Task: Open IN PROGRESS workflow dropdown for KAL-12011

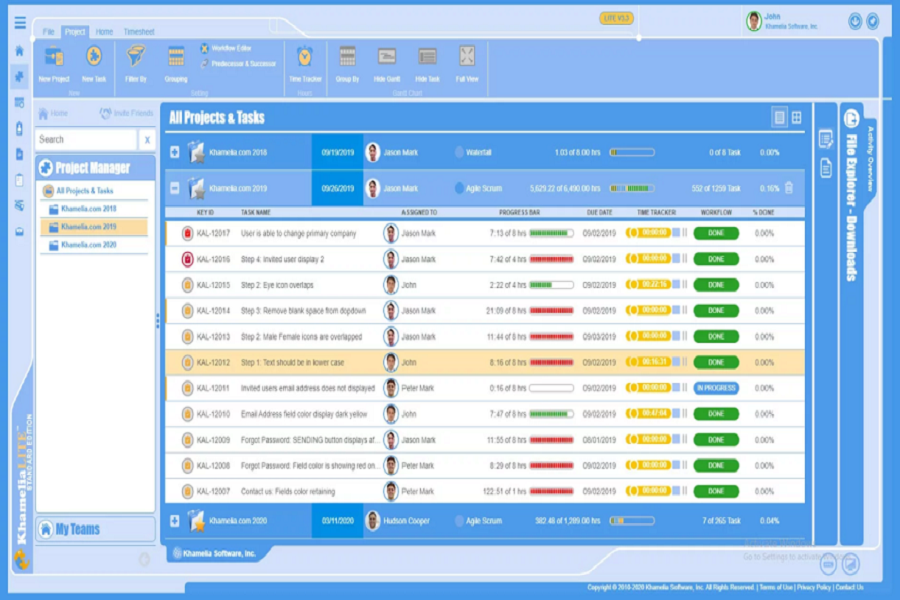Action: tap(716, 388)
